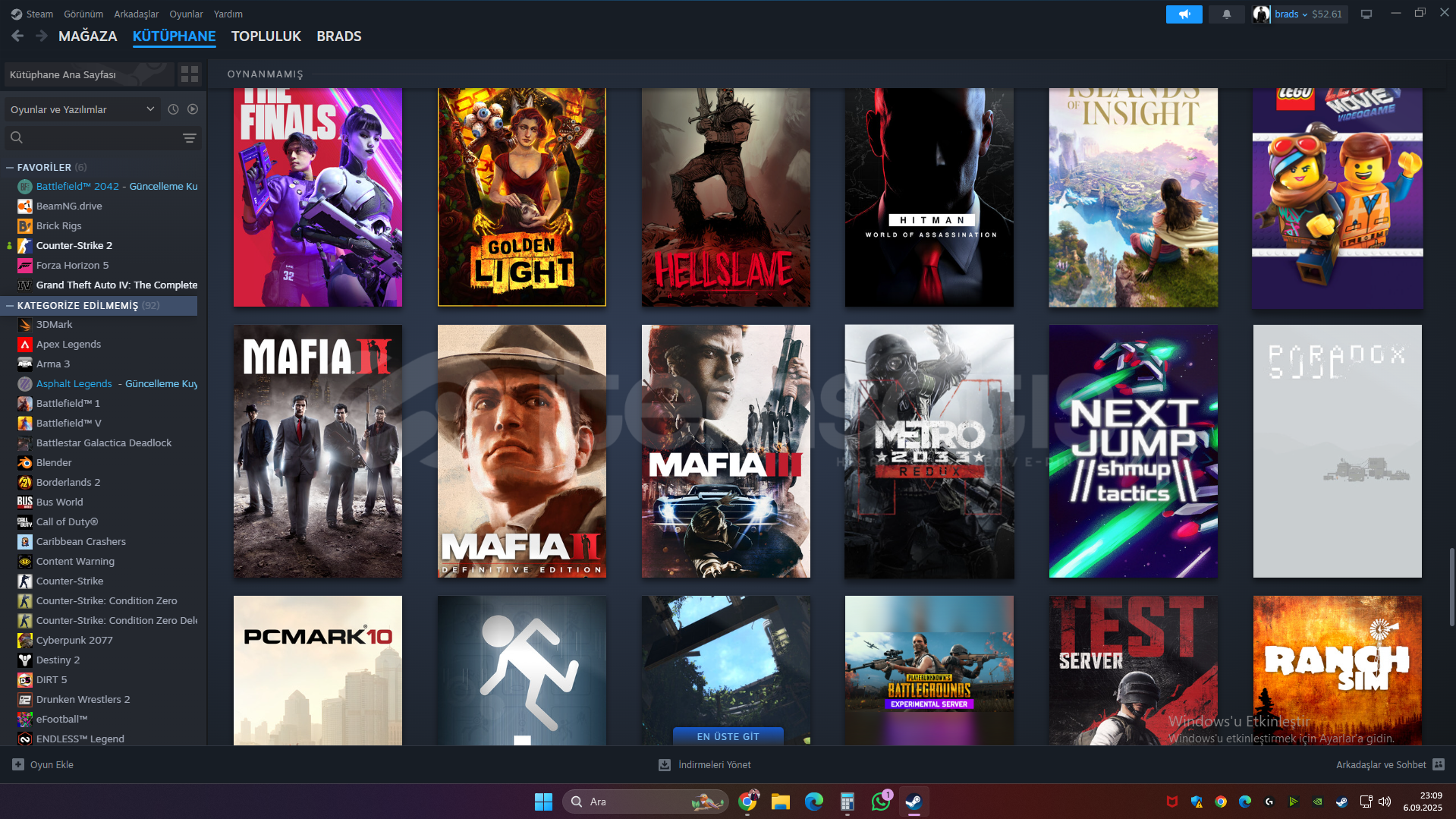This screenshot has width=1456, height=819.
Task: Open Kütüphane Ana Sayfası
Action: (89, 74)
